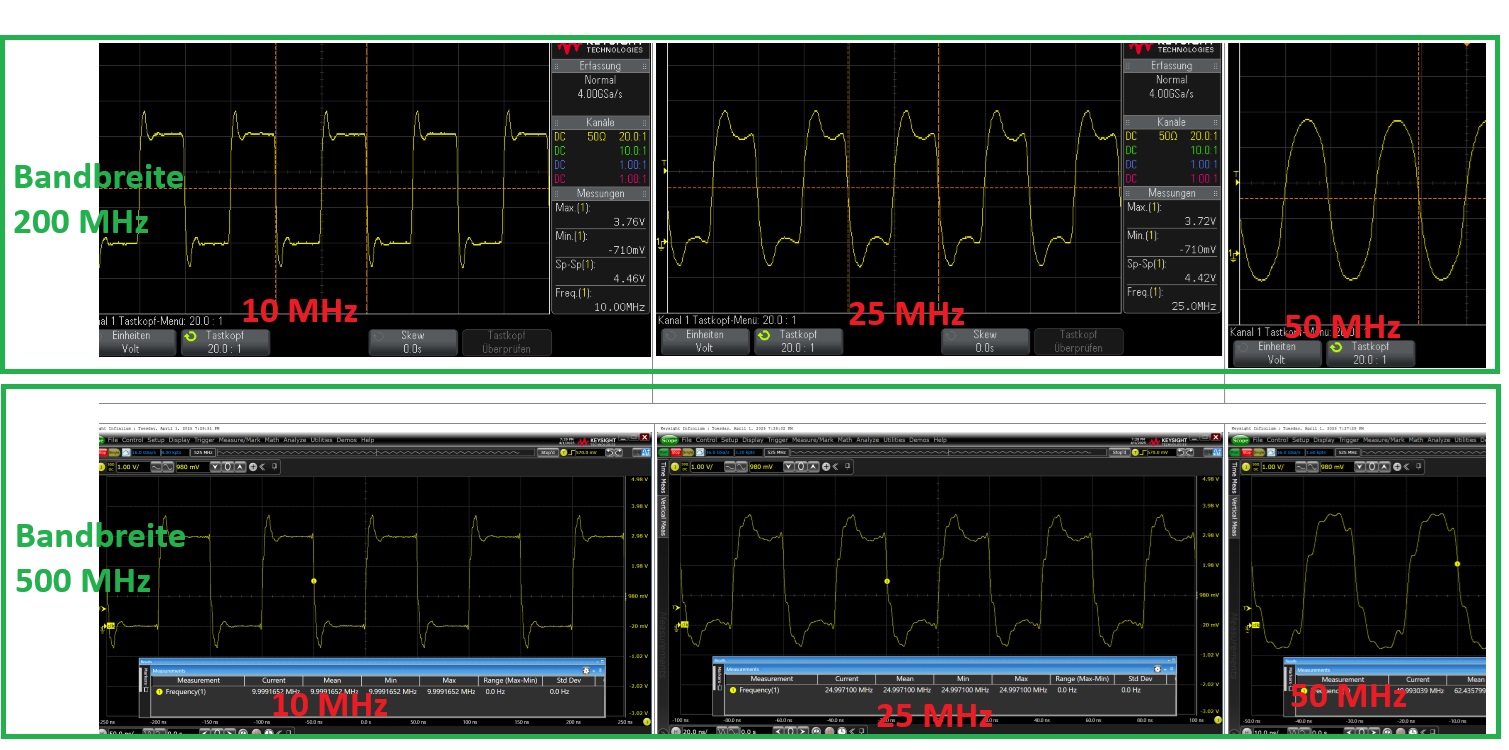The height and width of the screenshot is (750, 1509).
Task: Click offset up arrow in 25 MHz window
Action: [x=813, y=467]
